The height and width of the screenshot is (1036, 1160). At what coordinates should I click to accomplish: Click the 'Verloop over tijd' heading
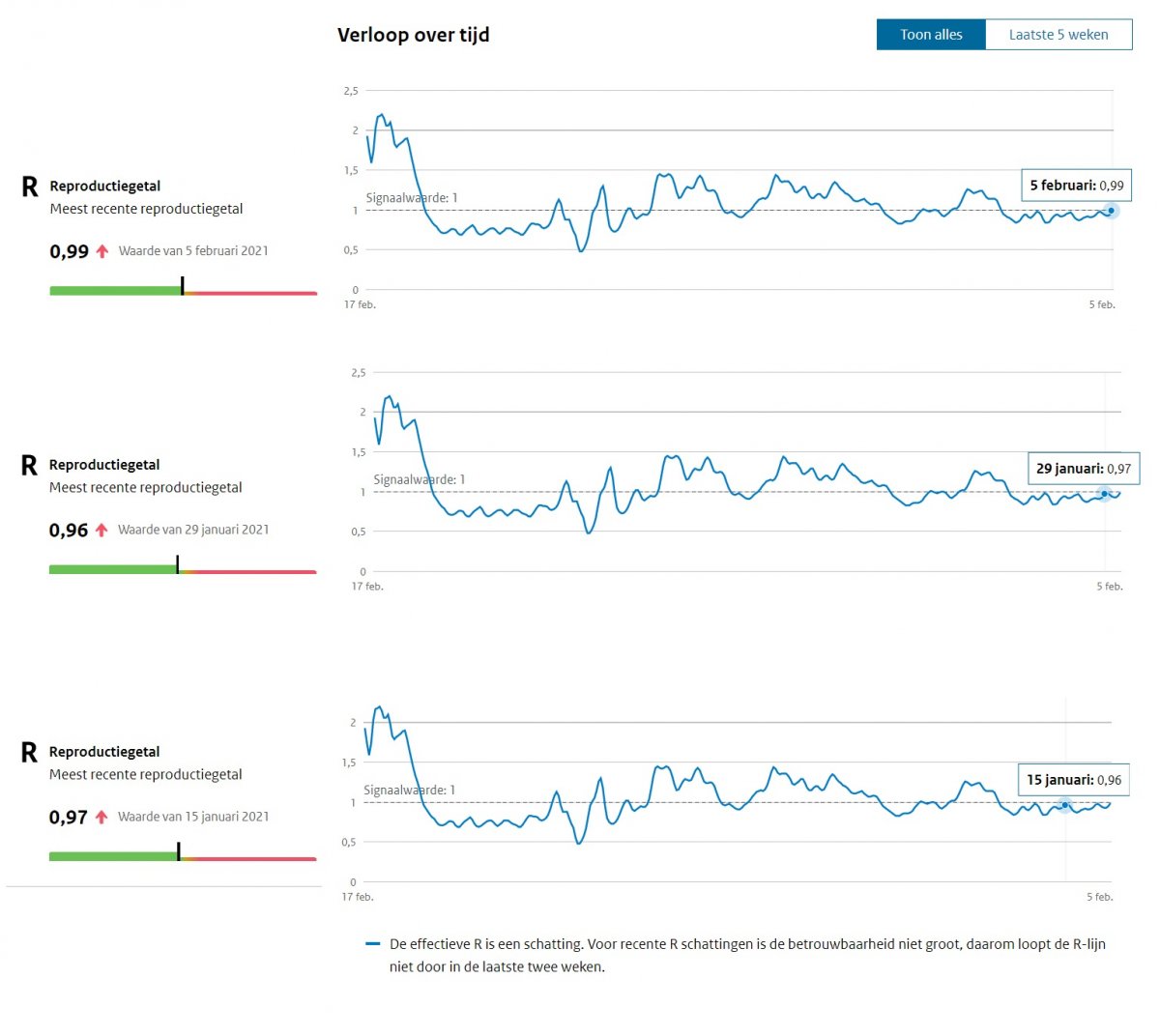point(414,35)
